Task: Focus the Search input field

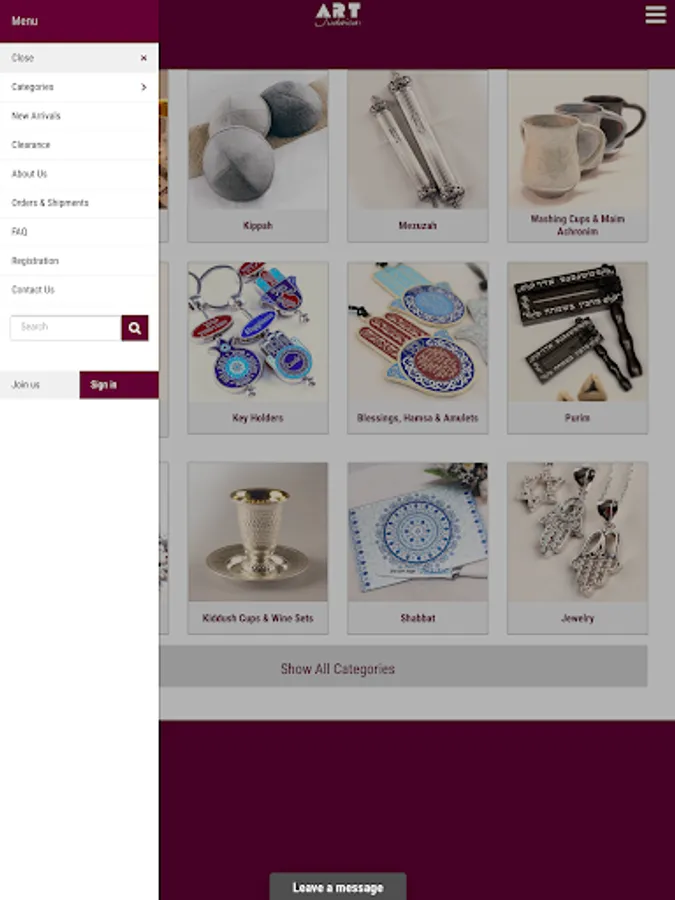Action: (65, 328)
